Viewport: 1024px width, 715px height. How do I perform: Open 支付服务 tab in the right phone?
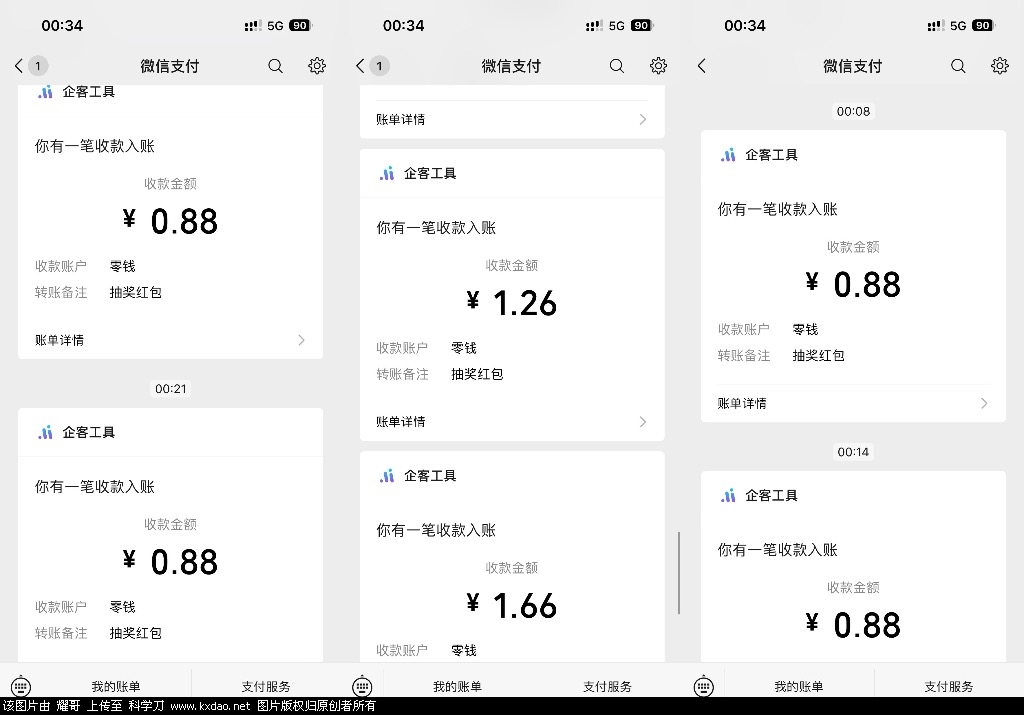point(949,686)
